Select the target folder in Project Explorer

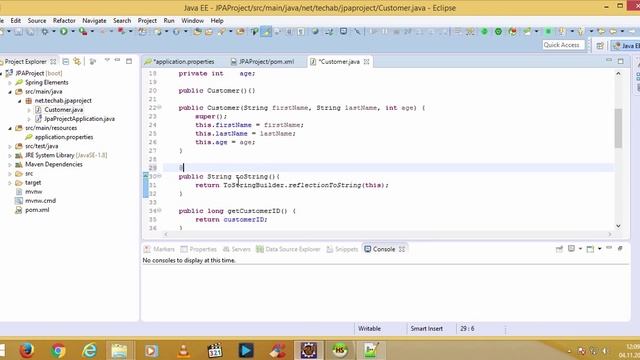coord(33,183)
